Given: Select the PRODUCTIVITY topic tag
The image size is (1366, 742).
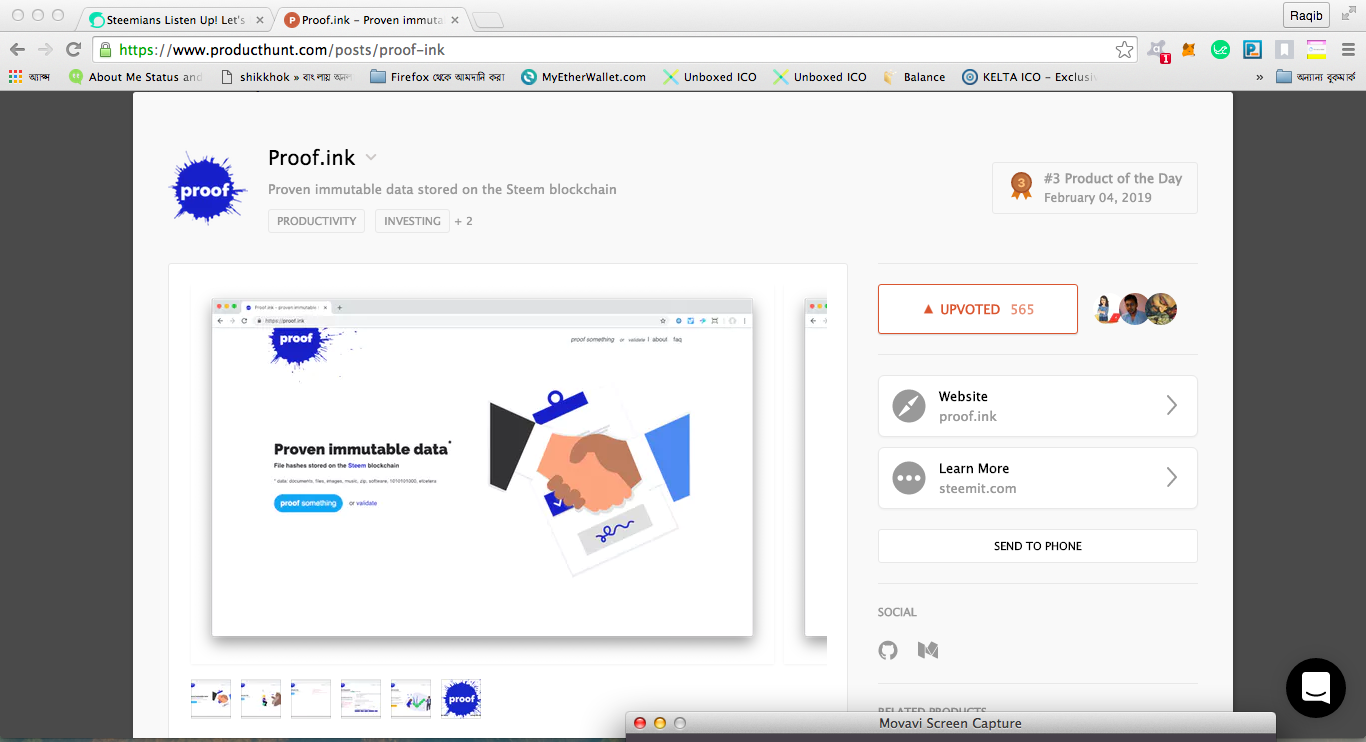Looking at the screenshot, I should point(316,221).
